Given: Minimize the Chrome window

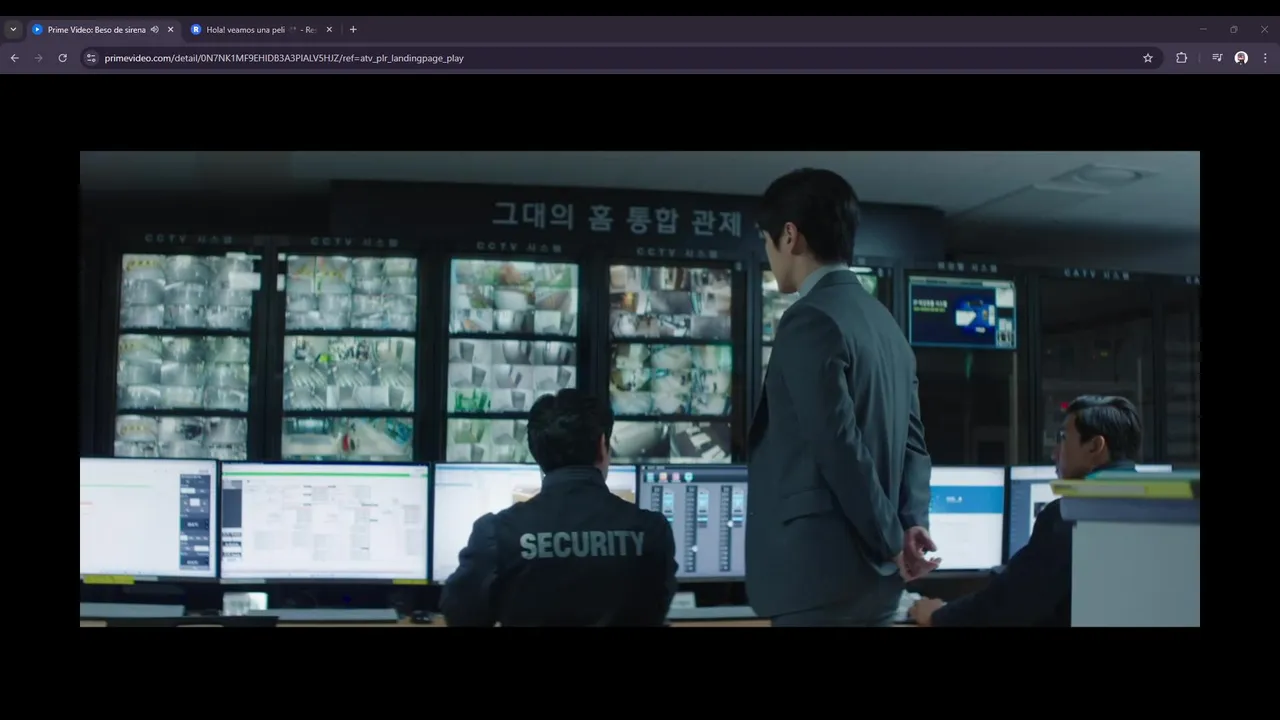Looking at the screenshot, I should 1203,29.
